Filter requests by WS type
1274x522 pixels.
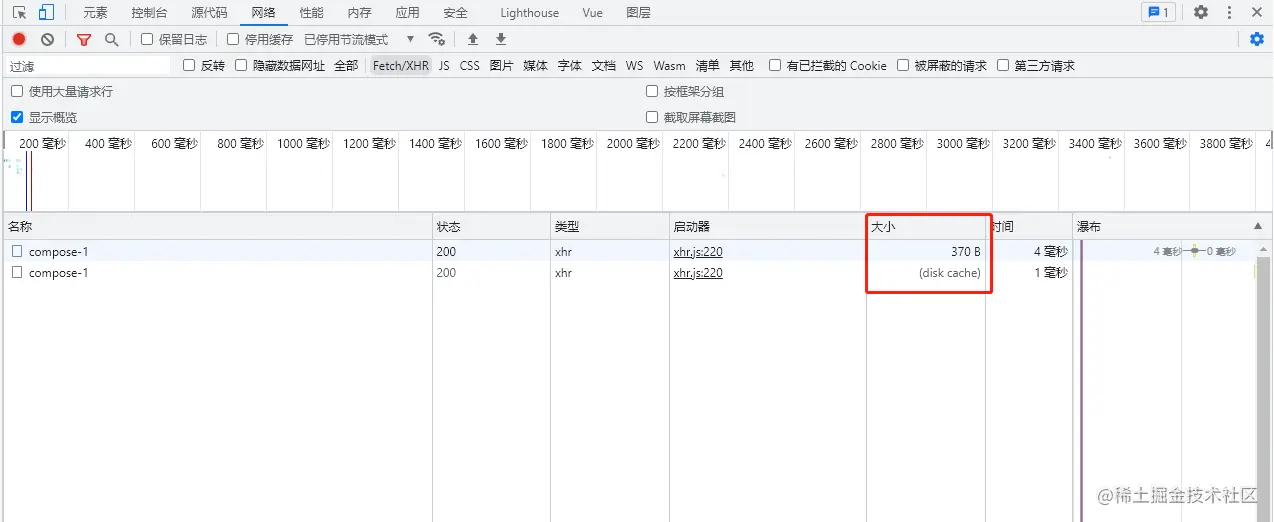click(x=635, y=66)
